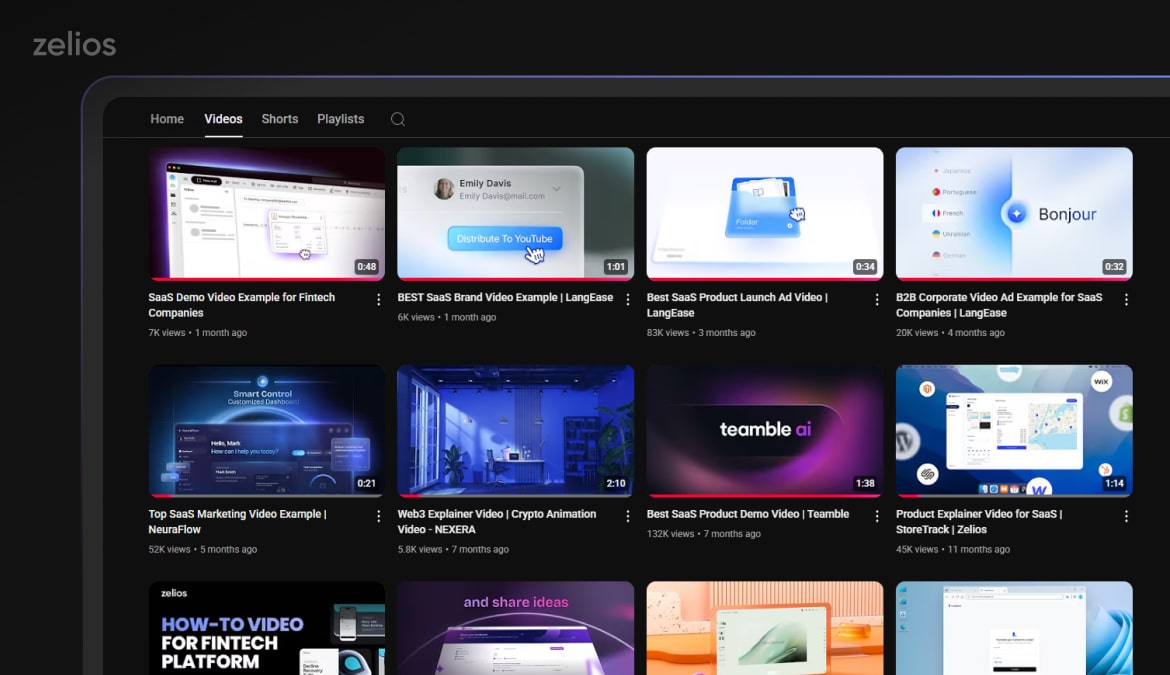Open more actions for Teamble product demo

(877, 516)
